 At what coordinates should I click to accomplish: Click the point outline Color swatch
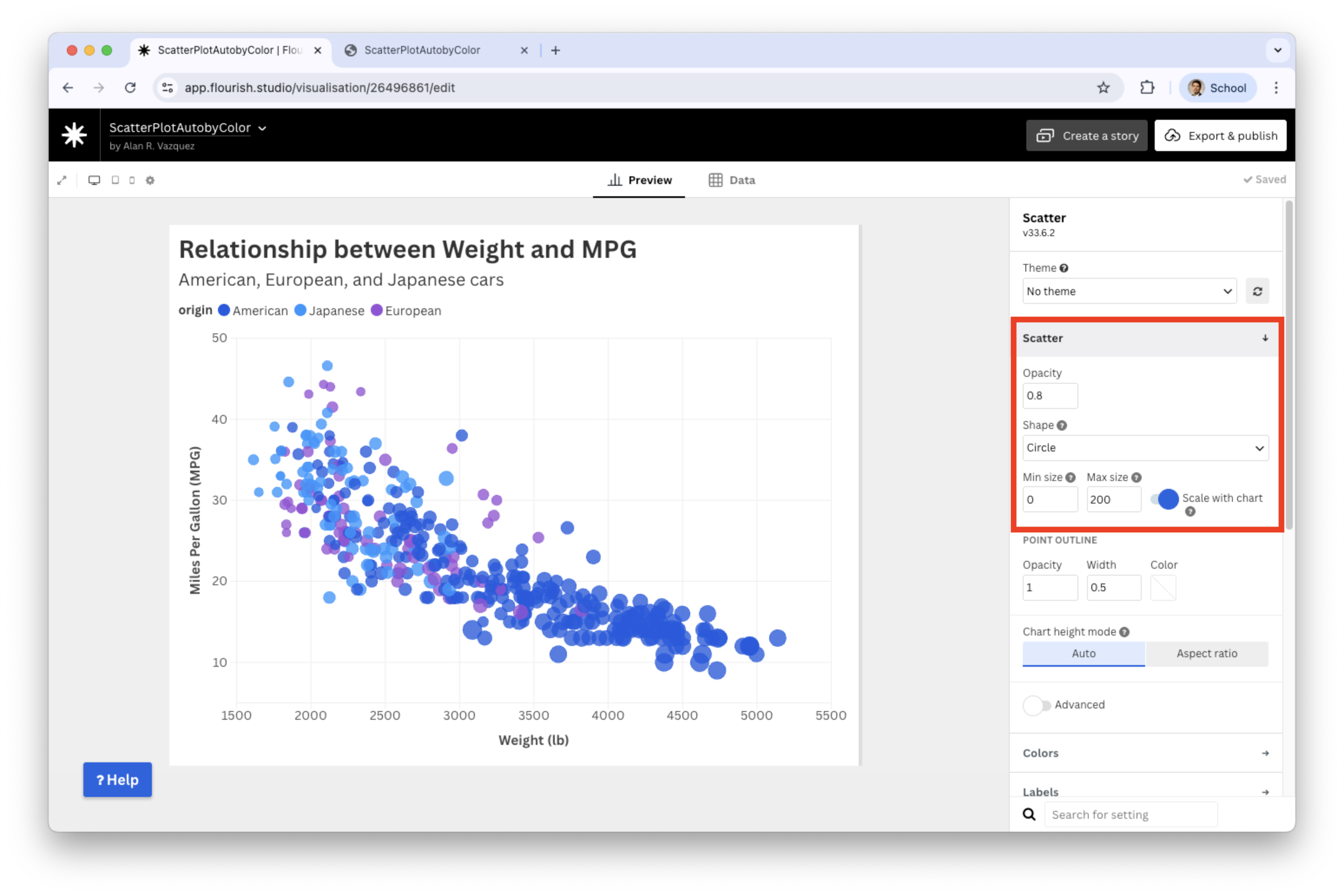click(x=1163, y=587)
